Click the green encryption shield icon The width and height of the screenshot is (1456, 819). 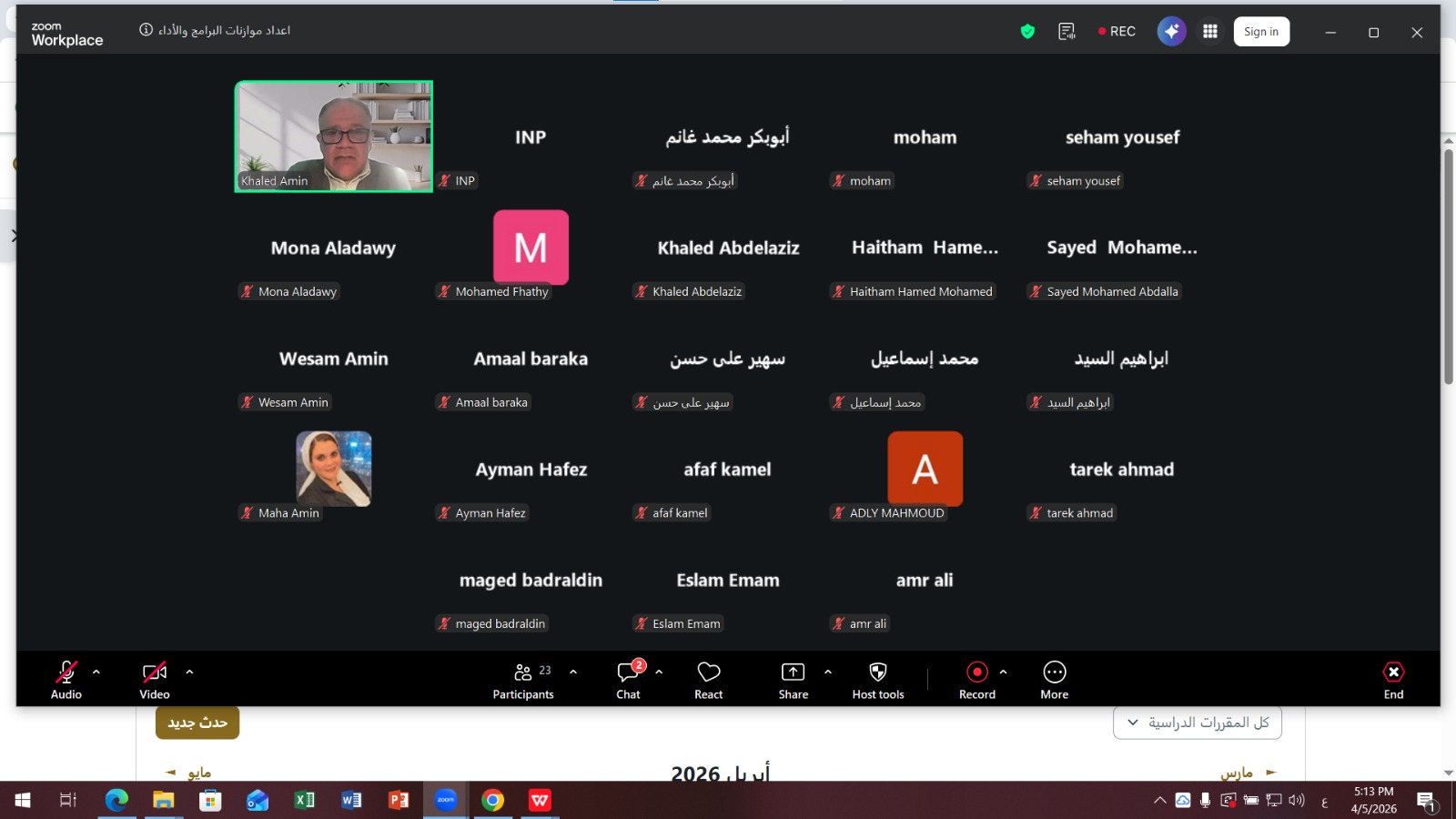(x=1027, y=31)
